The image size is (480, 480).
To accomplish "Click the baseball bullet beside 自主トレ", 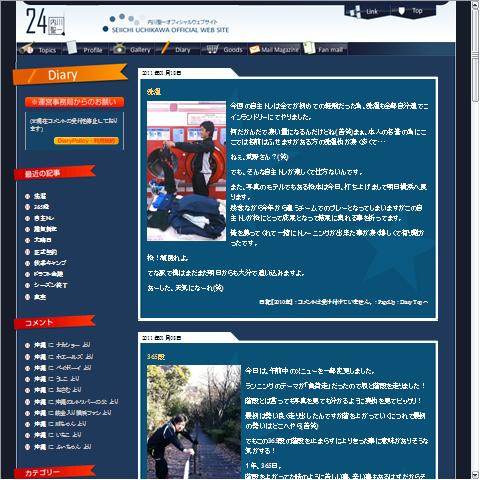I will [28, 218].
